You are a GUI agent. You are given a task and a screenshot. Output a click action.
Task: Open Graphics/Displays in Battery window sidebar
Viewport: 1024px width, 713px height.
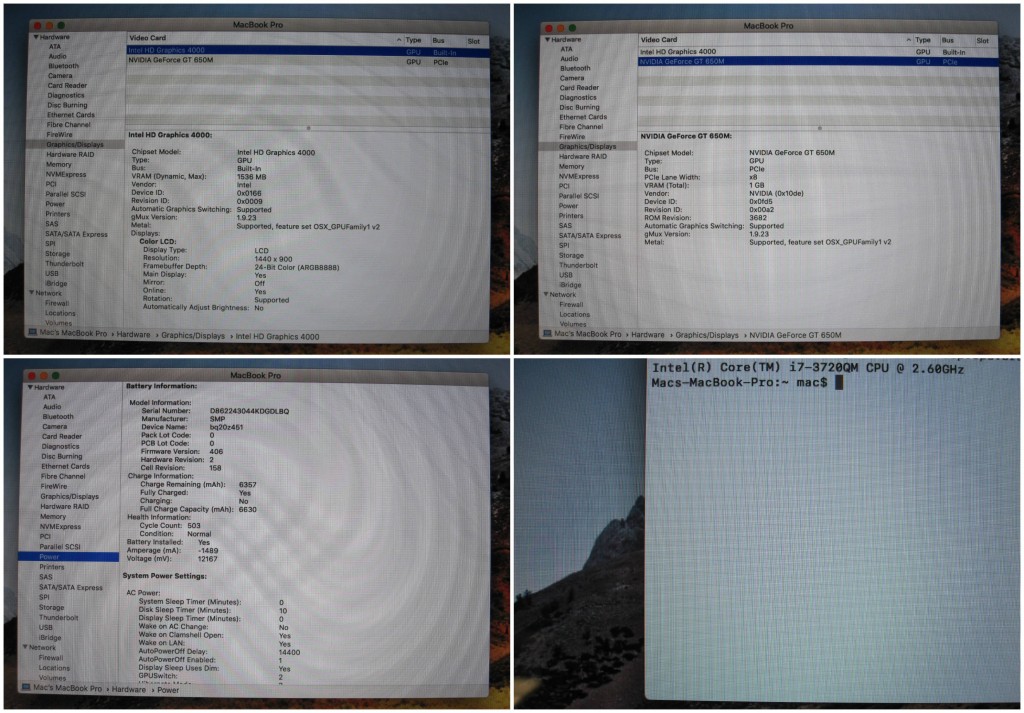click(69, 496)
